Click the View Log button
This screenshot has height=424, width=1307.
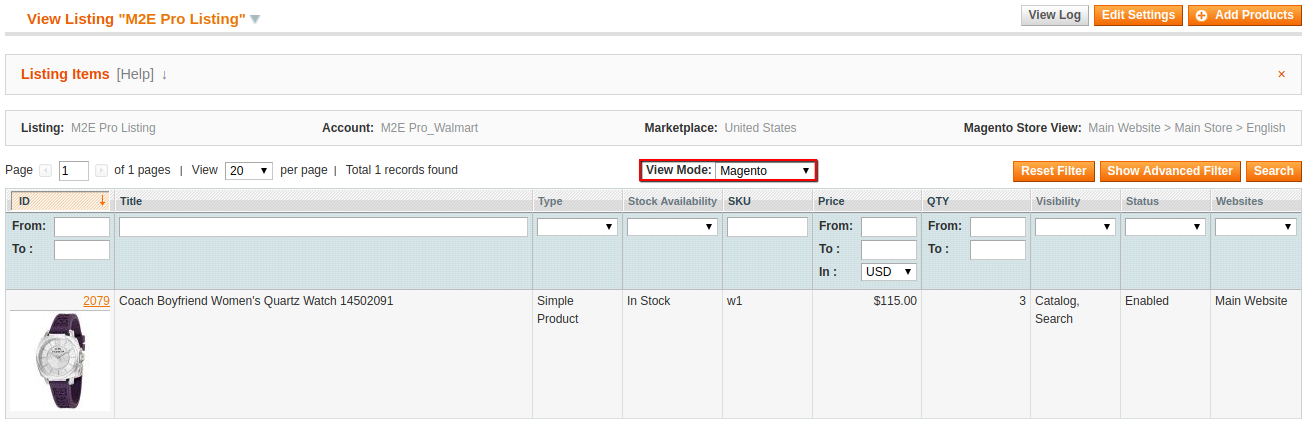(1055, 15)
